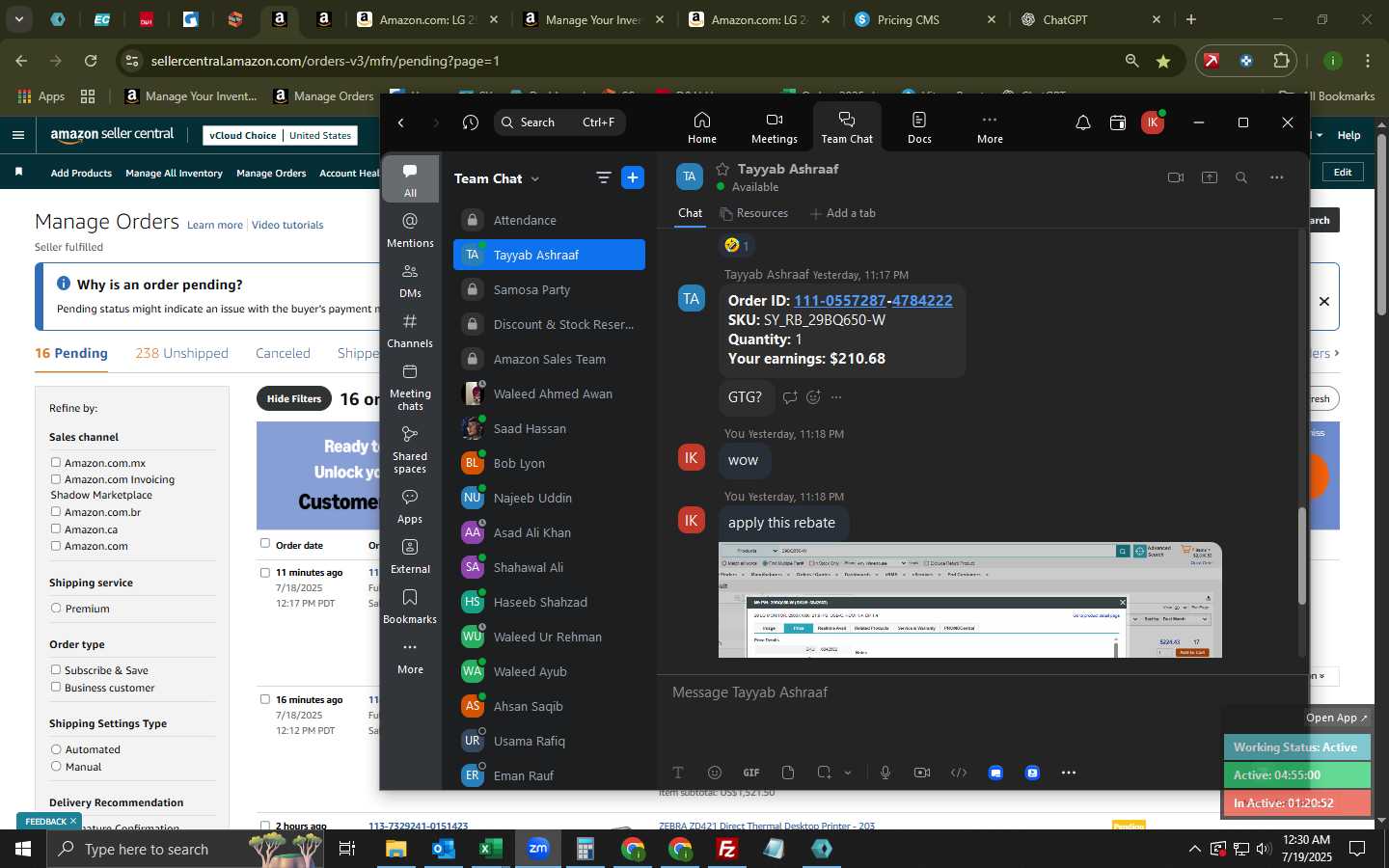Select DMs in Zoom sidebar
The height and width of the screenshot is (868, 1389).
click(x=410, y=281)
